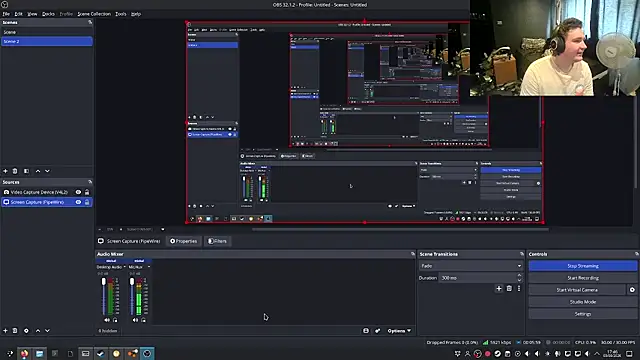Click monitor icon left of mixer Options
The image size is (640, 360).
click(366, 331)
